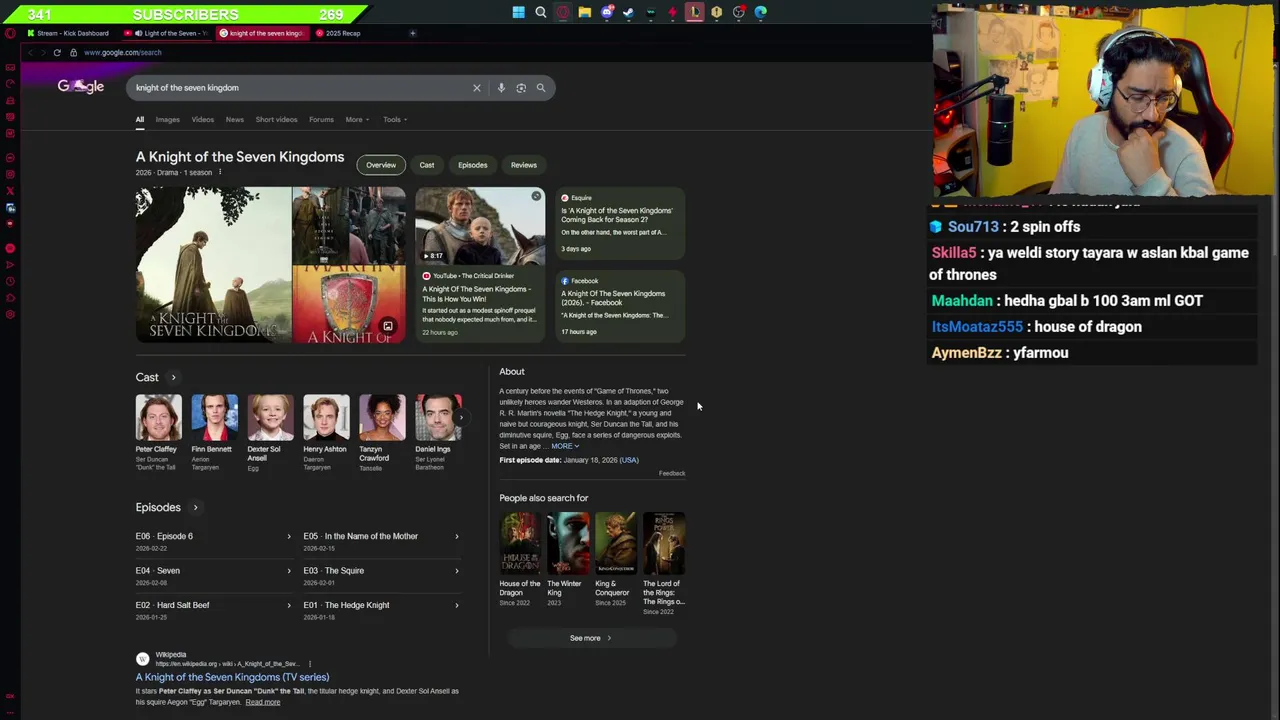Click the Wikipedia favicon in results
Image resolution: width=1280 pixels, height=720 pixels.
(x=143, y=659)
